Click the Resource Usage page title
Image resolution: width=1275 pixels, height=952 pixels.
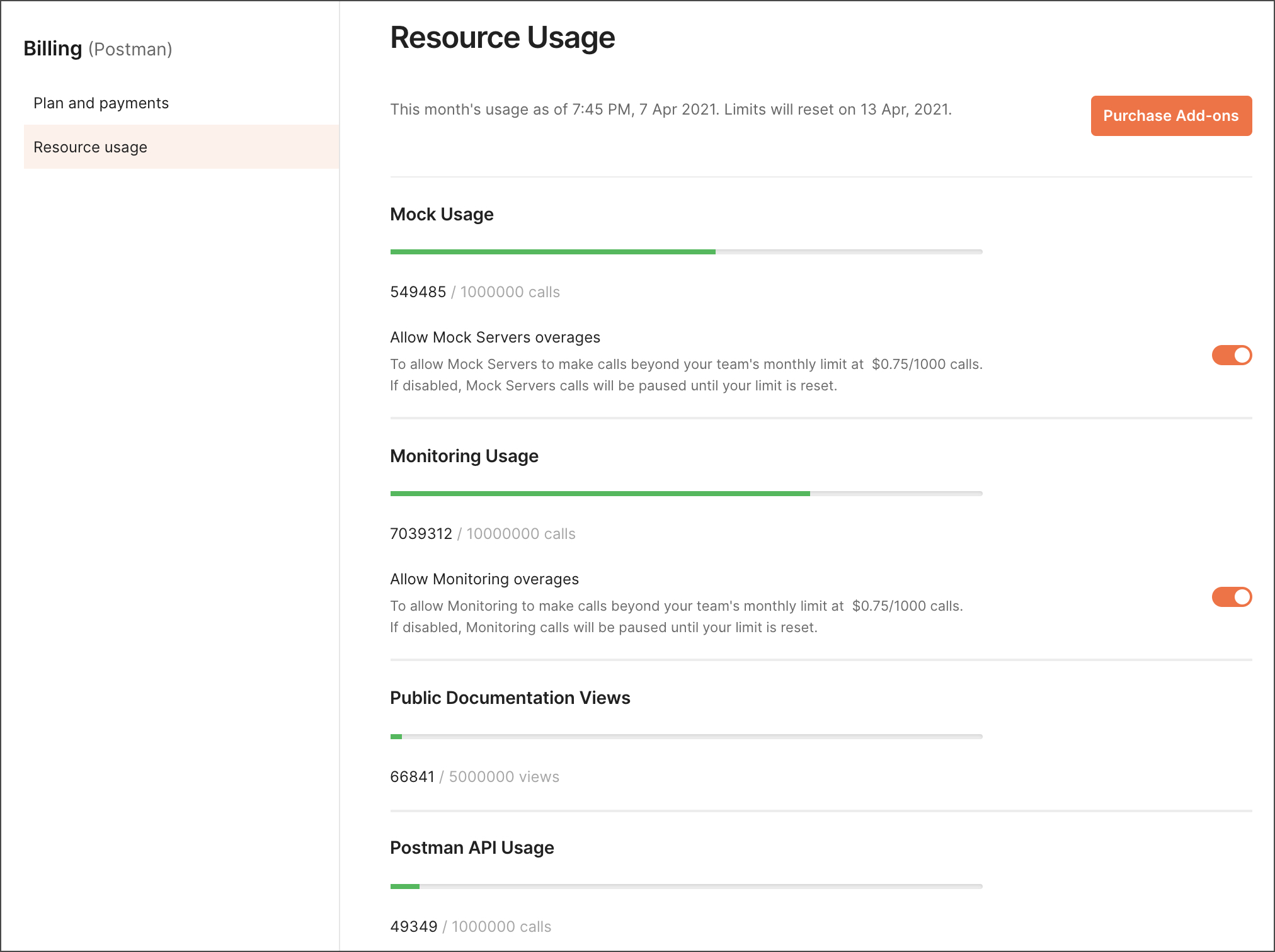[502, 37]
